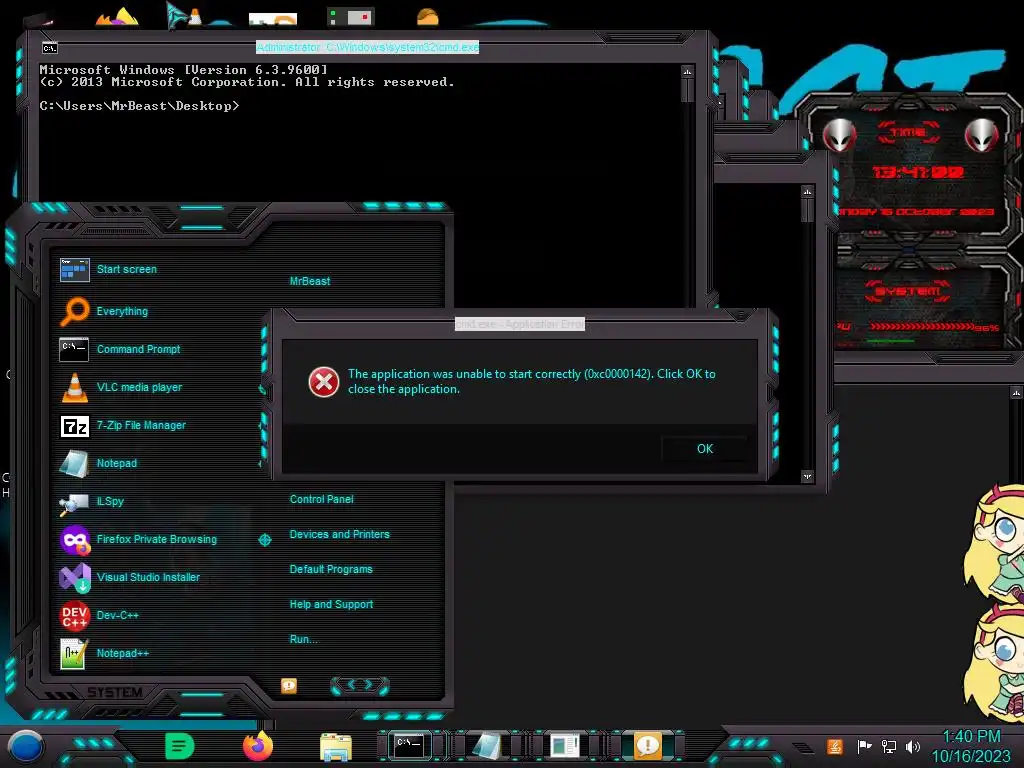Viewport: 1024px width, 768px height.
Task: Click the Everything magnifier icon
Action: tap(74, 312)
